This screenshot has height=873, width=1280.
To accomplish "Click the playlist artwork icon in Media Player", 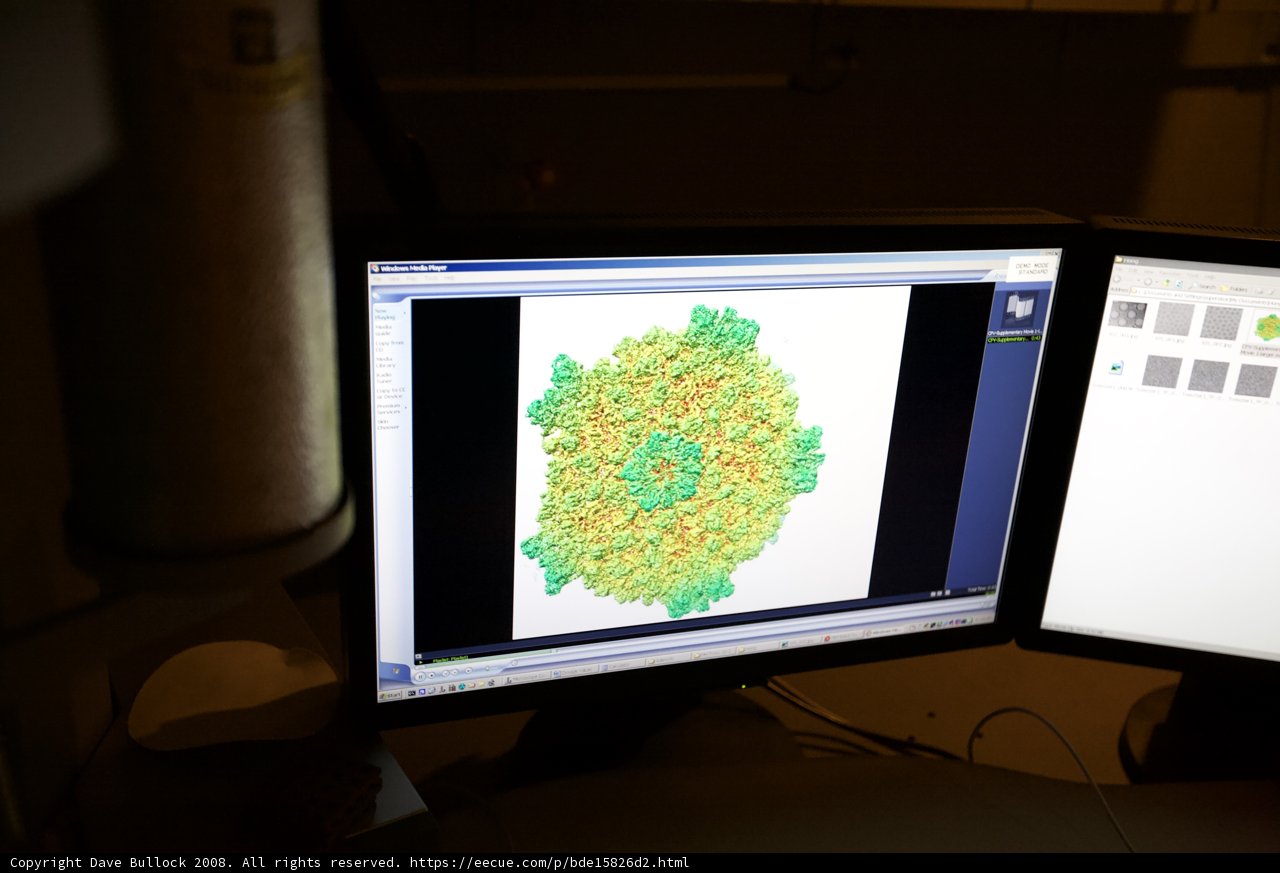I will click(x=1019, y=307).
